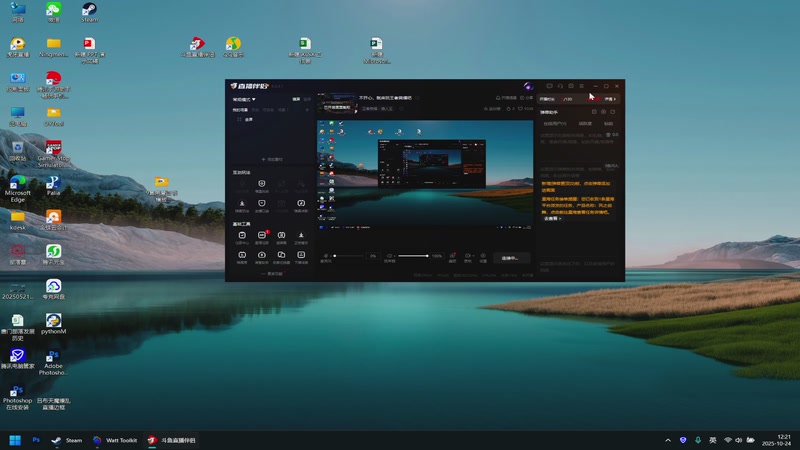Click the live preview screen

[x=425, y=175]
